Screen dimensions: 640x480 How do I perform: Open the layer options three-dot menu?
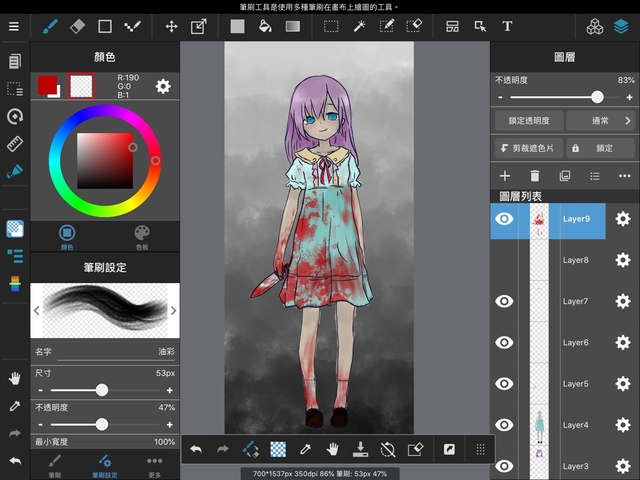point(625,176)
